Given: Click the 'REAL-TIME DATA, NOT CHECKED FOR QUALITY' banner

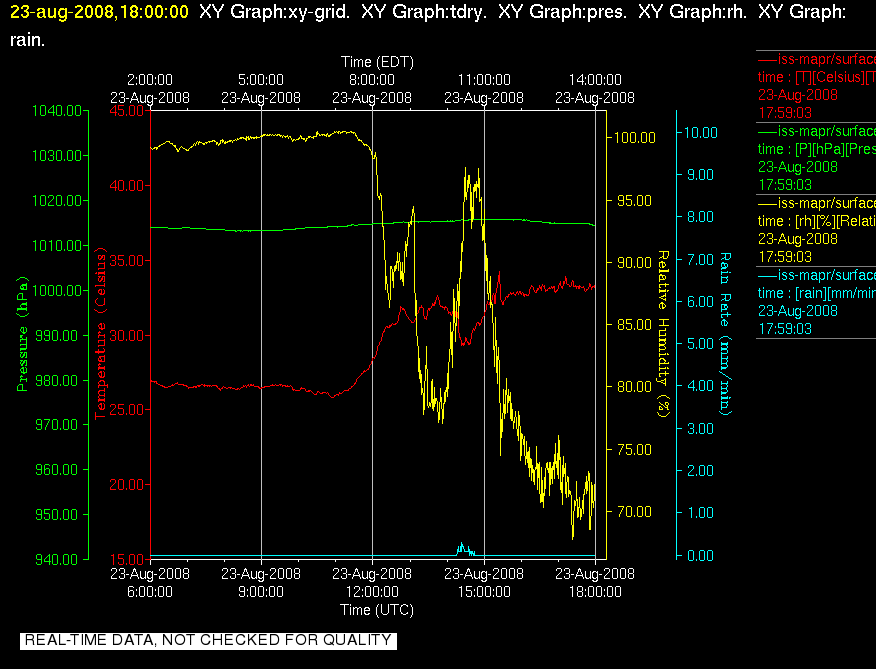Looking at the screenshot, I should (208, 640).
